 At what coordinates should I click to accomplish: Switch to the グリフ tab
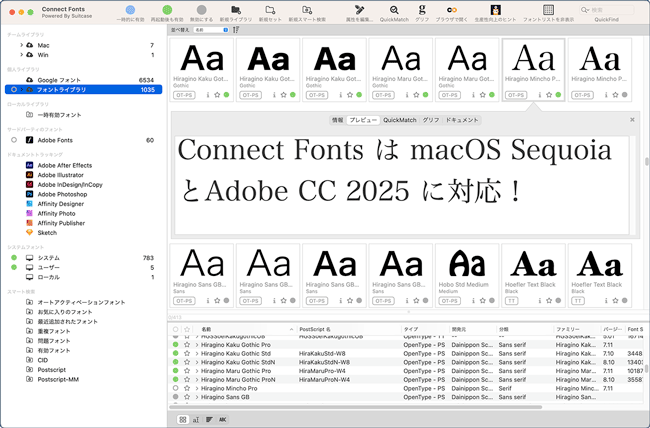tap(431, 120)
